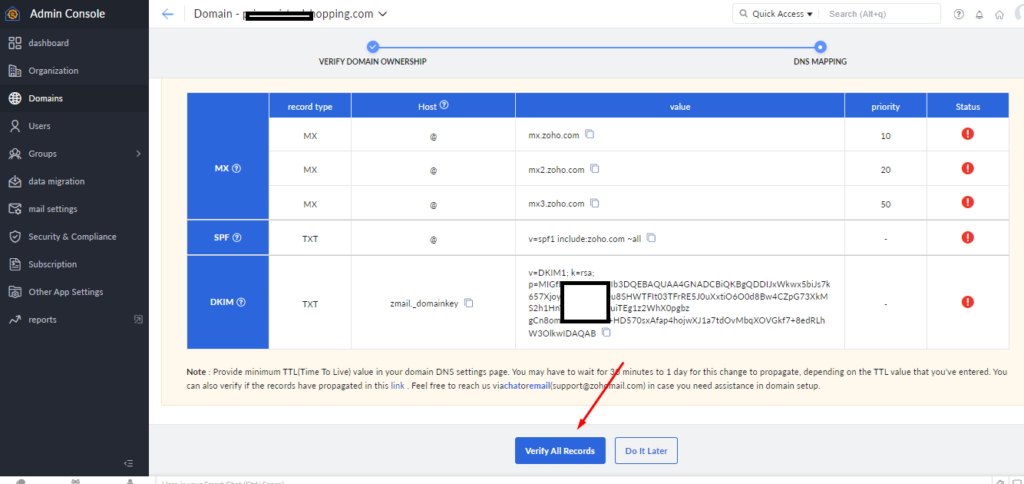Open the Users sidebar item

click(x=74, y=126)
